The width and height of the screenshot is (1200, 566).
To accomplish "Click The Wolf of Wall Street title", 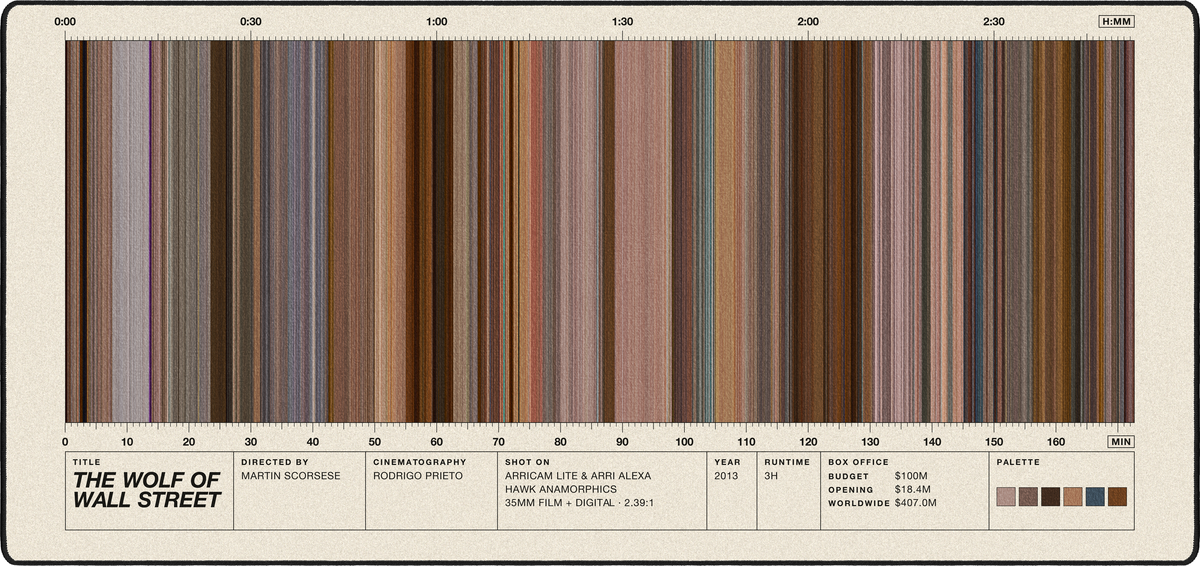I will 146,490.
